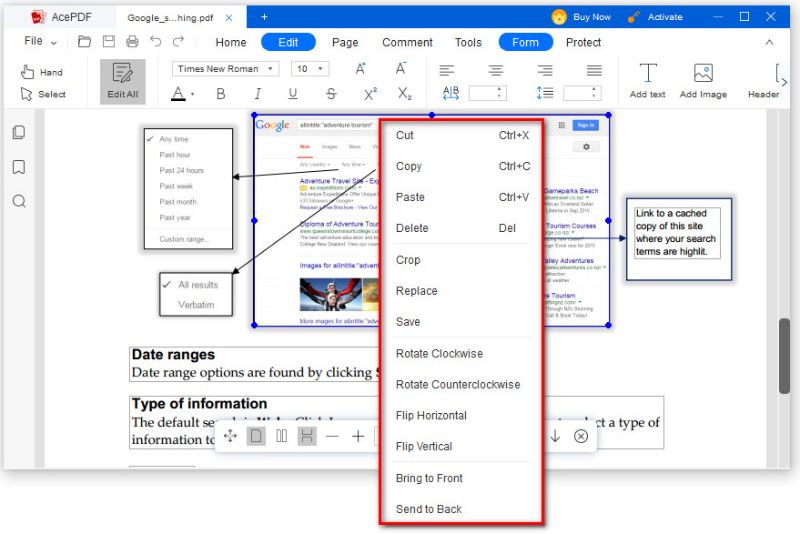The height and width of the screenshot is (534, 800).
Task: Toggle italic formatting
Action: (x=258, y=94)
